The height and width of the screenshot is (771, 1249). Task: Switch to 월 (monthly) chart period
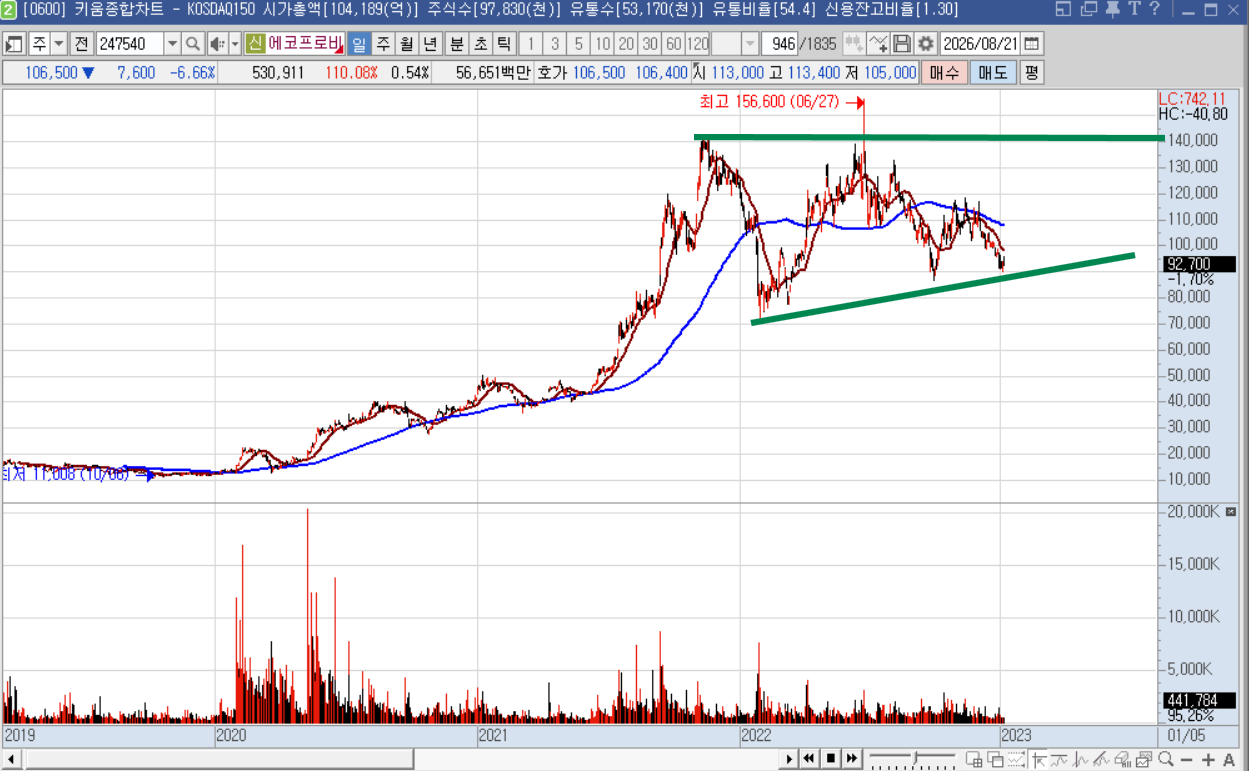click(407, 45)
